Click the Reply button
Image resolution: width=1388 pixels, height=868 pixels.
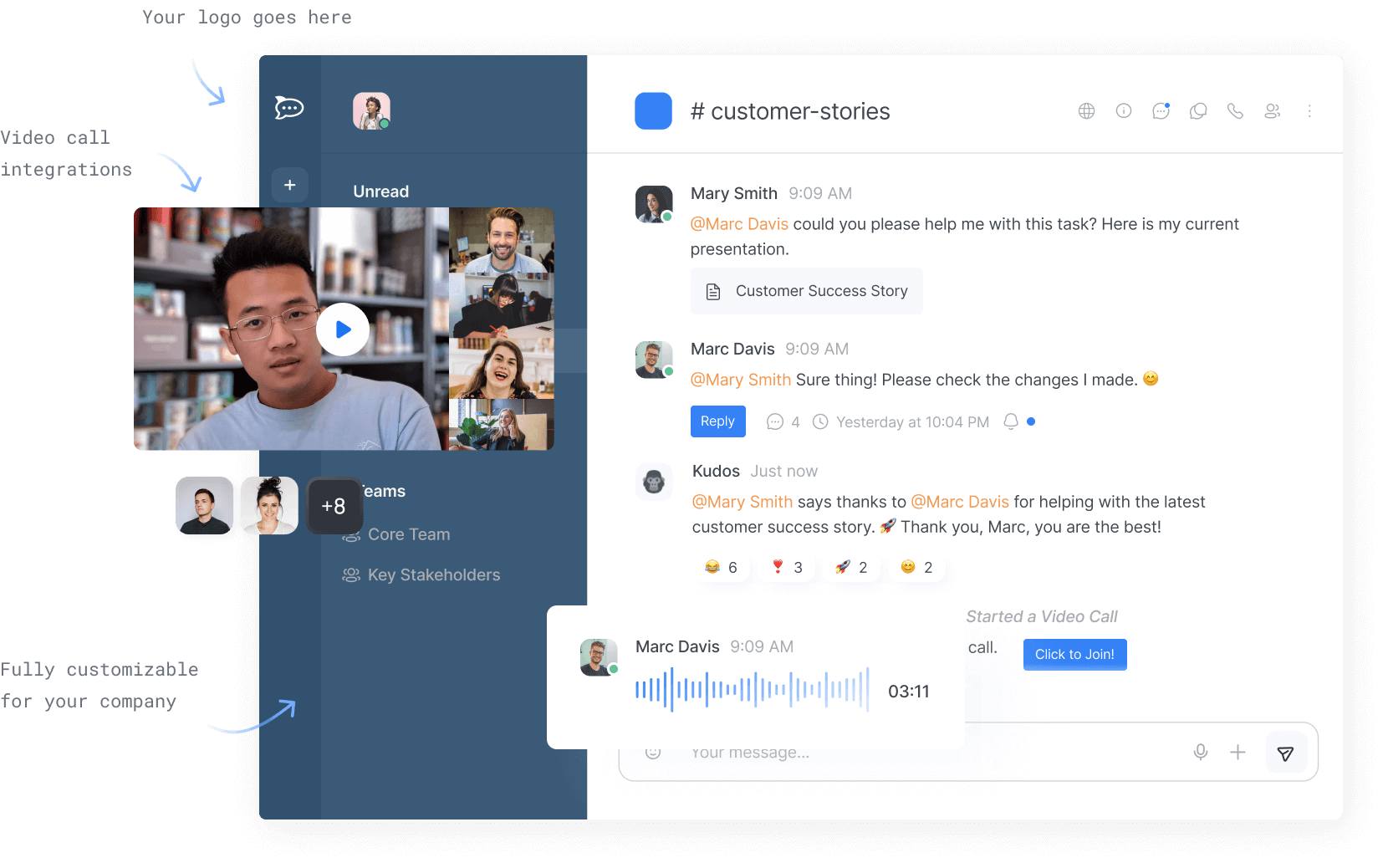click(717, 421)
